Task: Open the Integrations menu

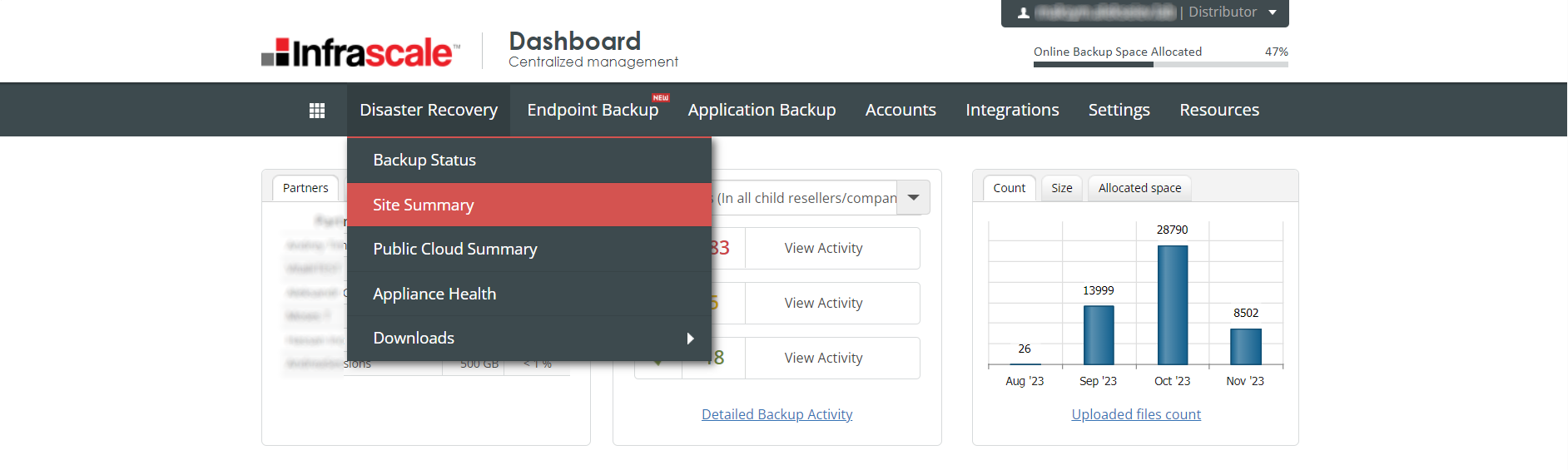Action: pyautogui.click(x=1012, y=110)
